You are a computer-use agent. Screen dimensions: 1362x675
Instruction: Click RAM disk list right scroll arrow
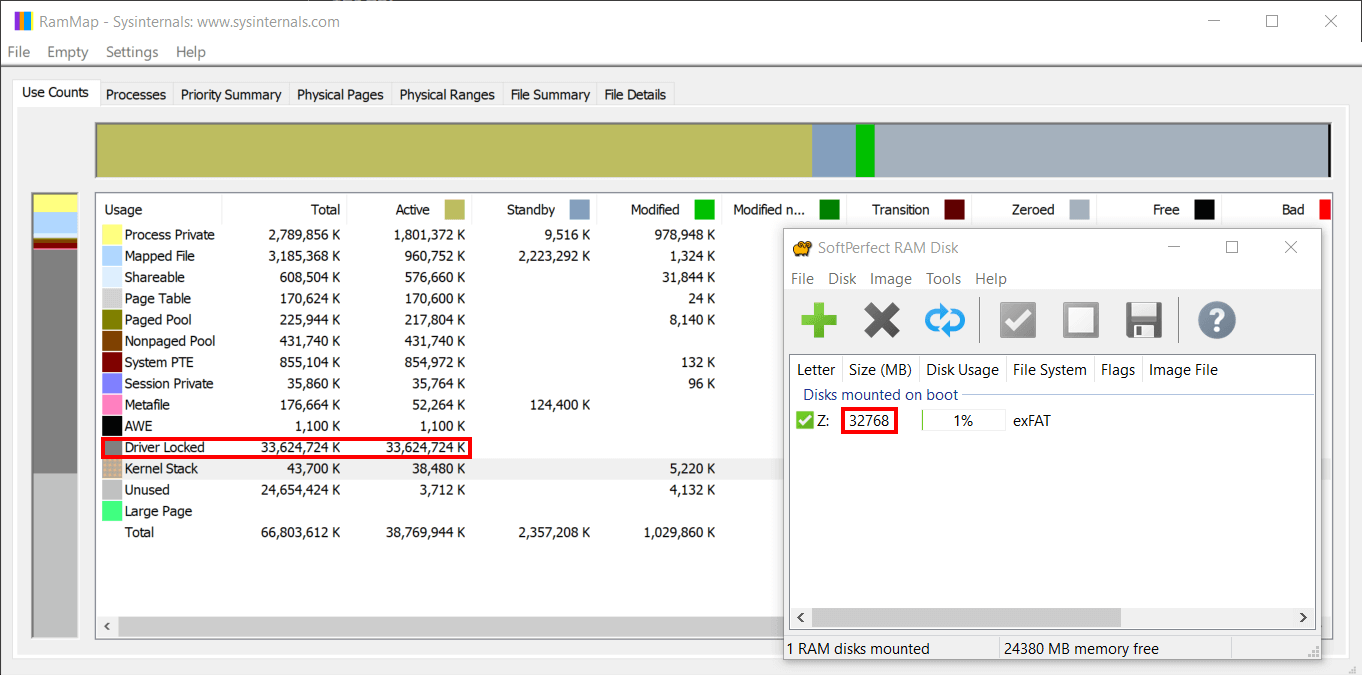(x=1304, y=618)
